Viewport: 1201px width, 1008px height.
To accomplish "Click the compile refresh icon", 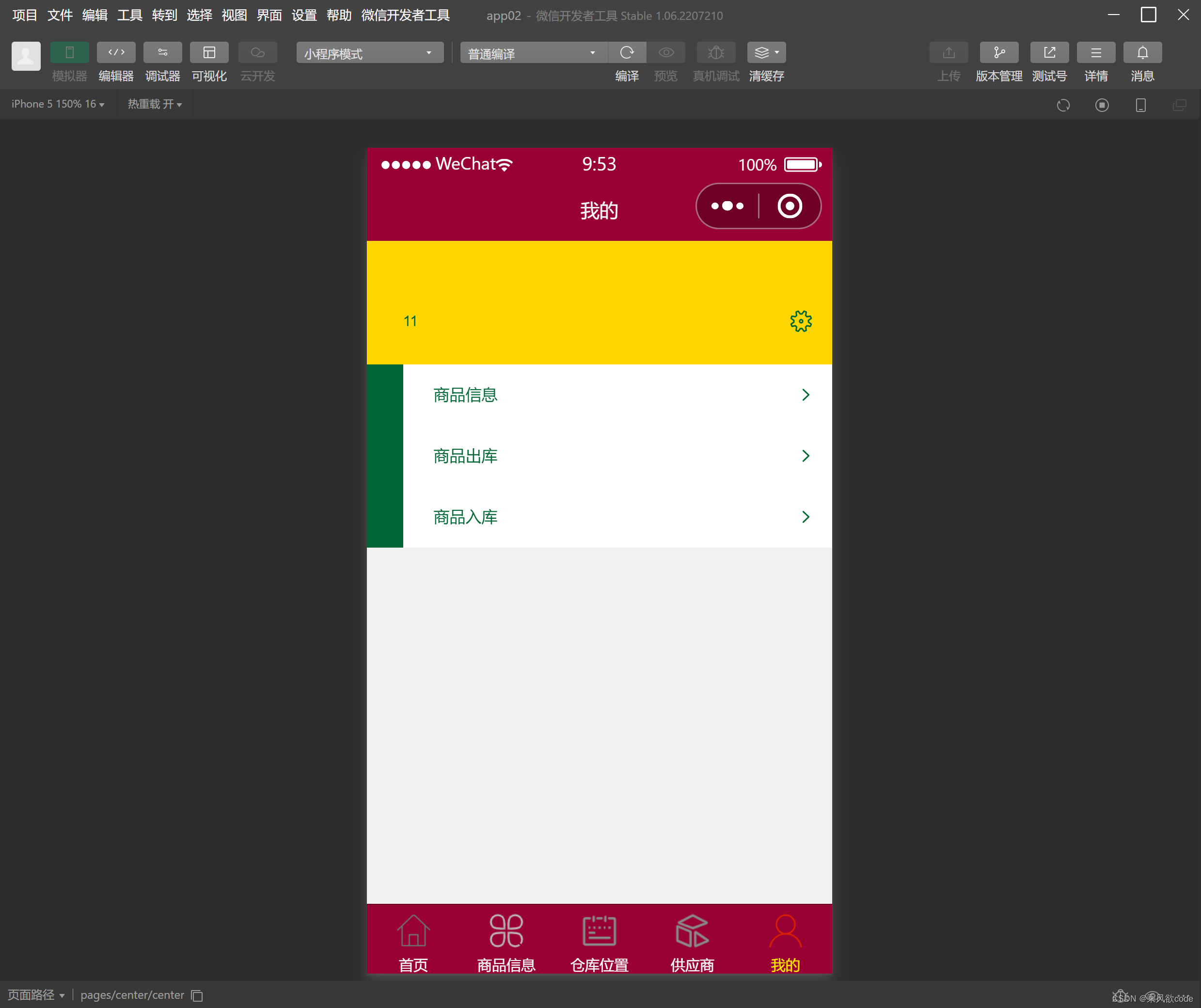I will pos(627,53).
